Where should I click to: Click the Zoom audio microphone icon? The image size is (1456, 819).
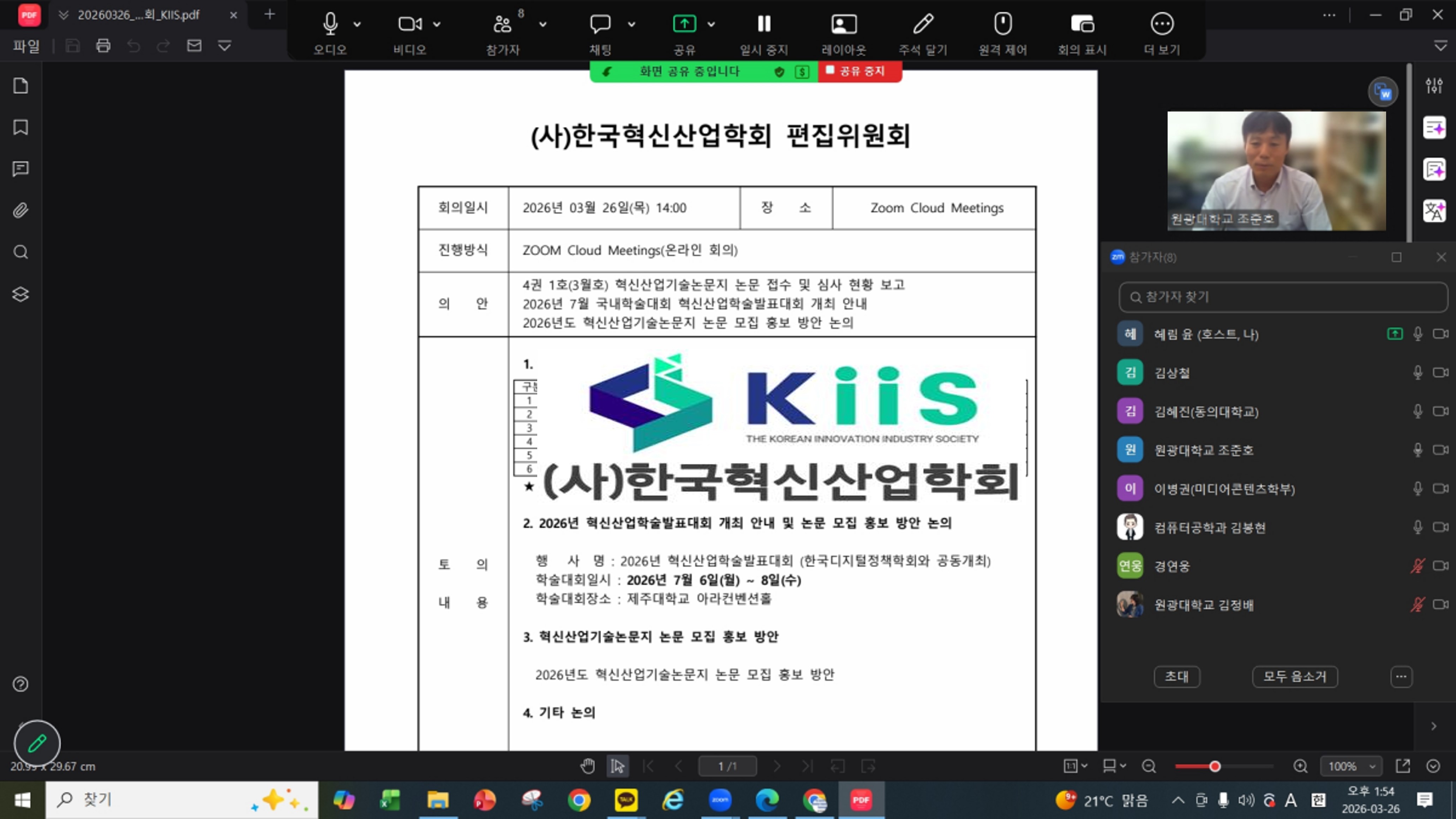[330, 24]
